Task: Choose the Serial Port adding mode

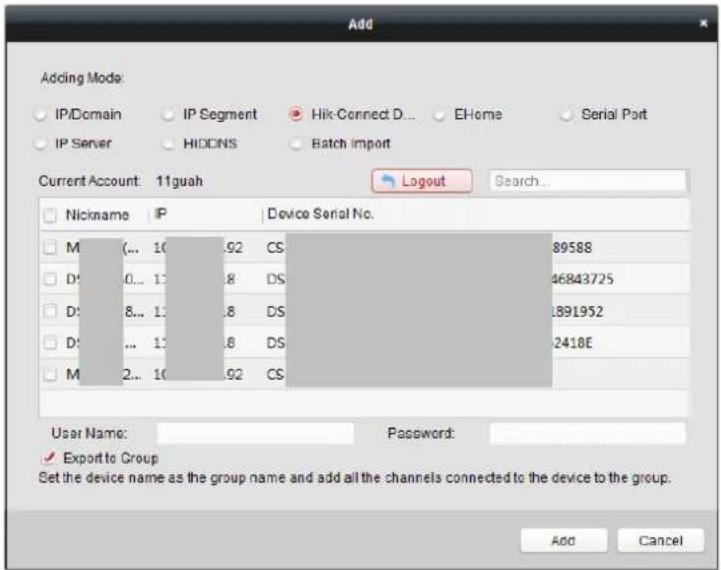Action: 566,114
